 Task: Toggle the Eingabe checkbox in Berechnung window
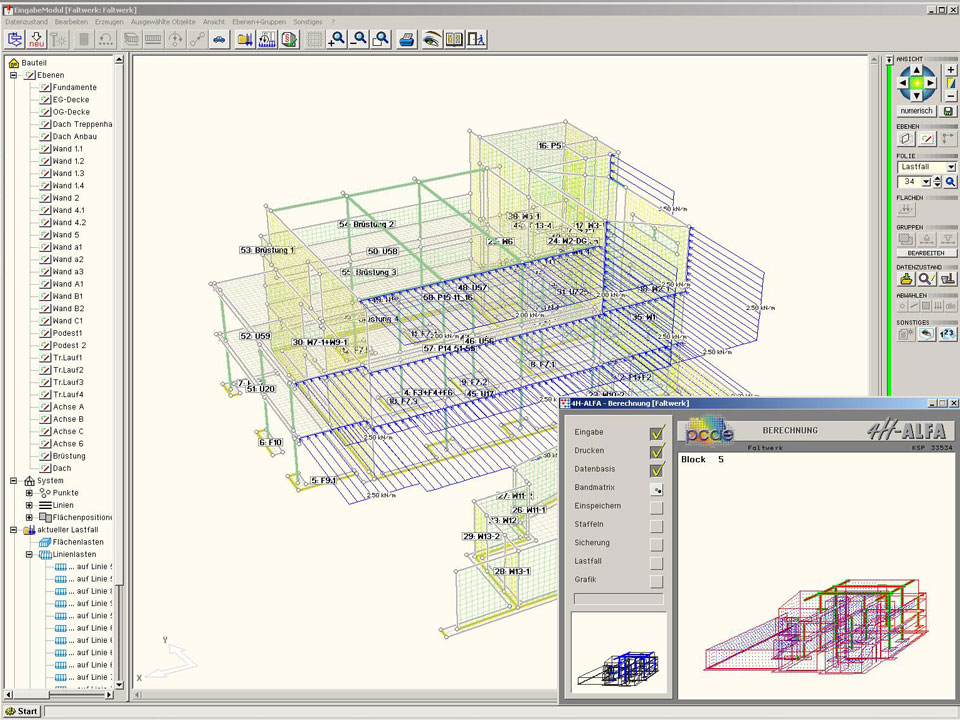656,433
